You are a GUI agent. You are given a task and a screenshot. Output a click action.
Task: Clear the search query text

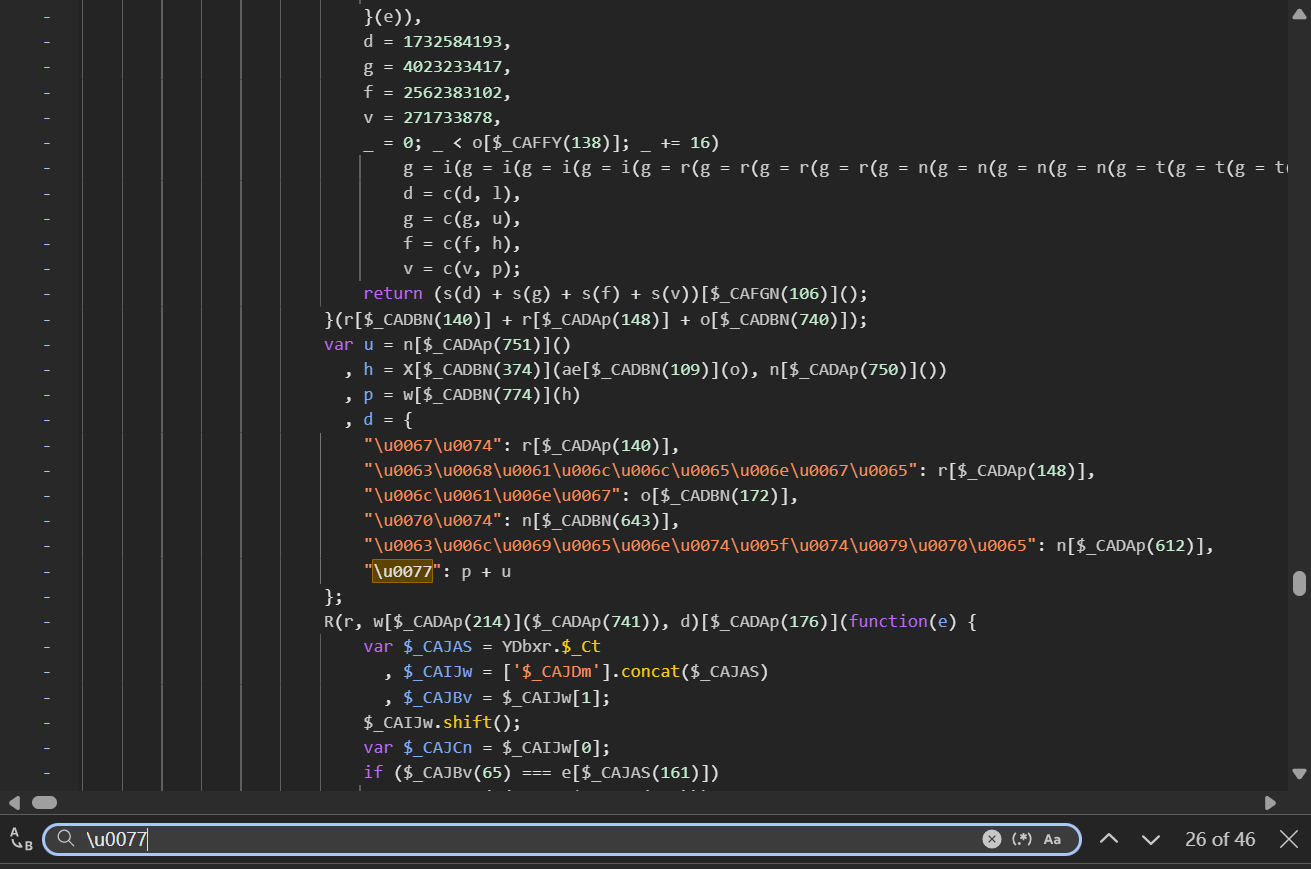click(991, 839)
